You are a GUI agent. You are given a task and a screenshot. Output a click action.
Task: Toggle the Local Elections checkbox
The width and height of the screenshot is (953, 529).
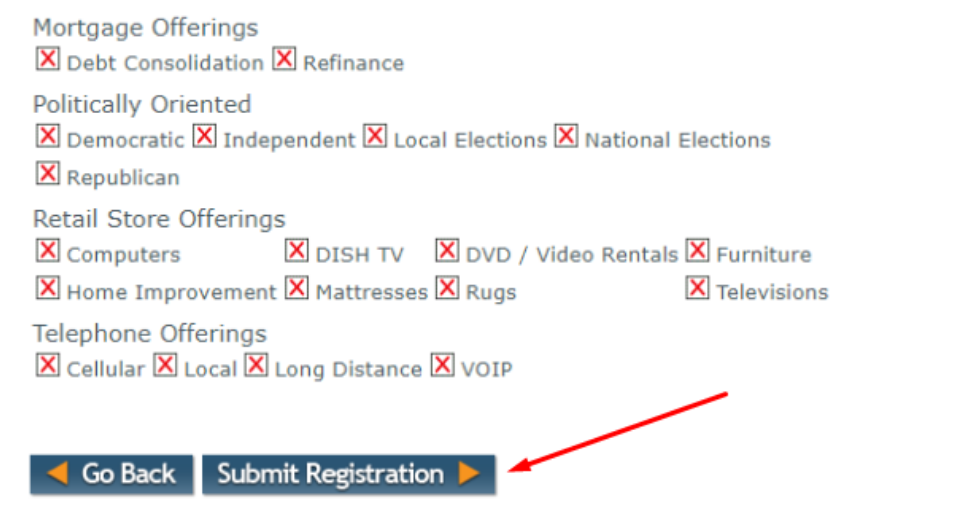375,136
